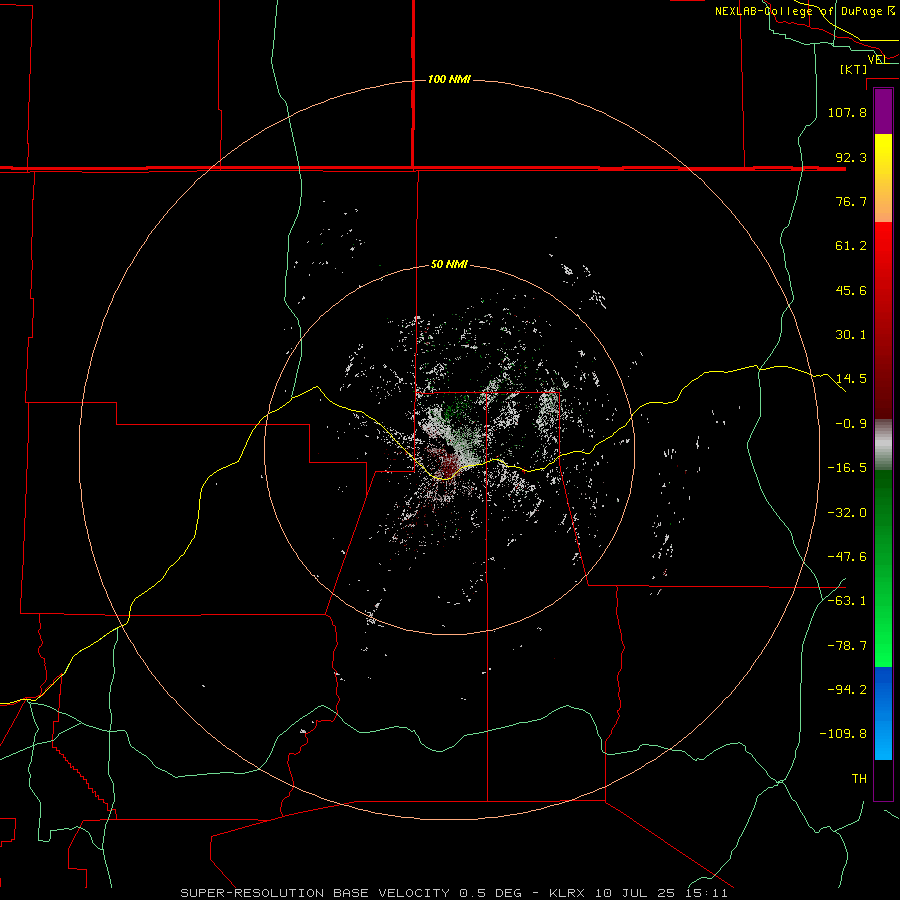Click the 50 NMI range ring label

(449, 265)
